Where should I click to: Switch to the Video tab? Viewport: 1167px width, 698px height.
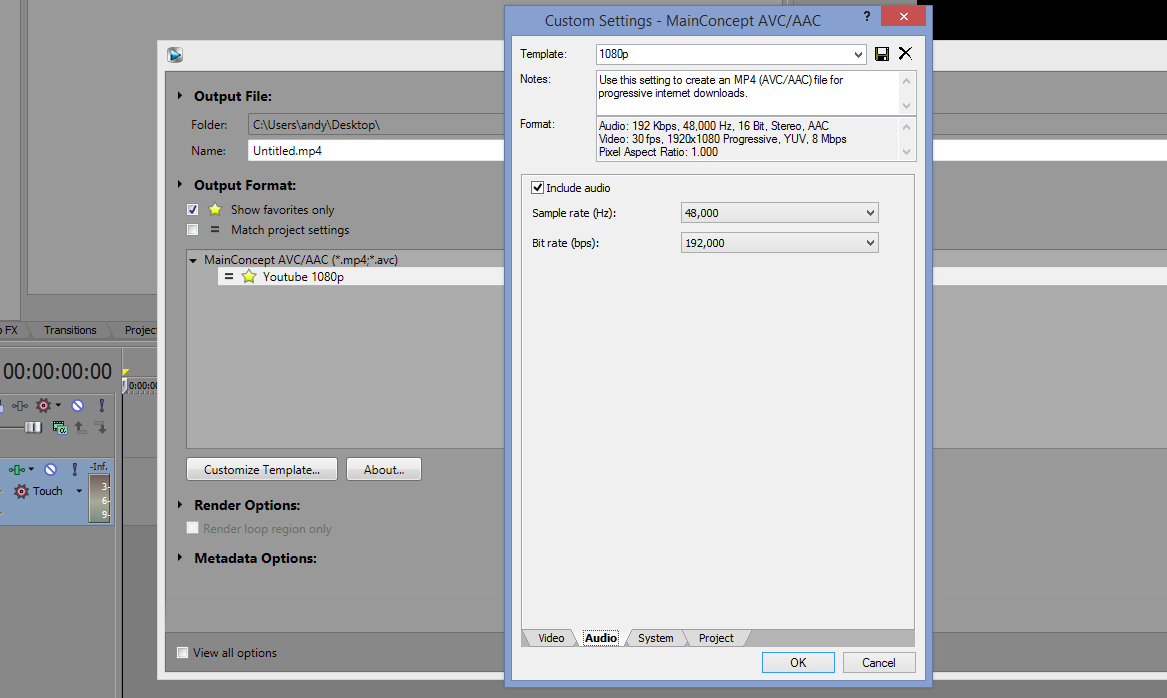(551, 638)
